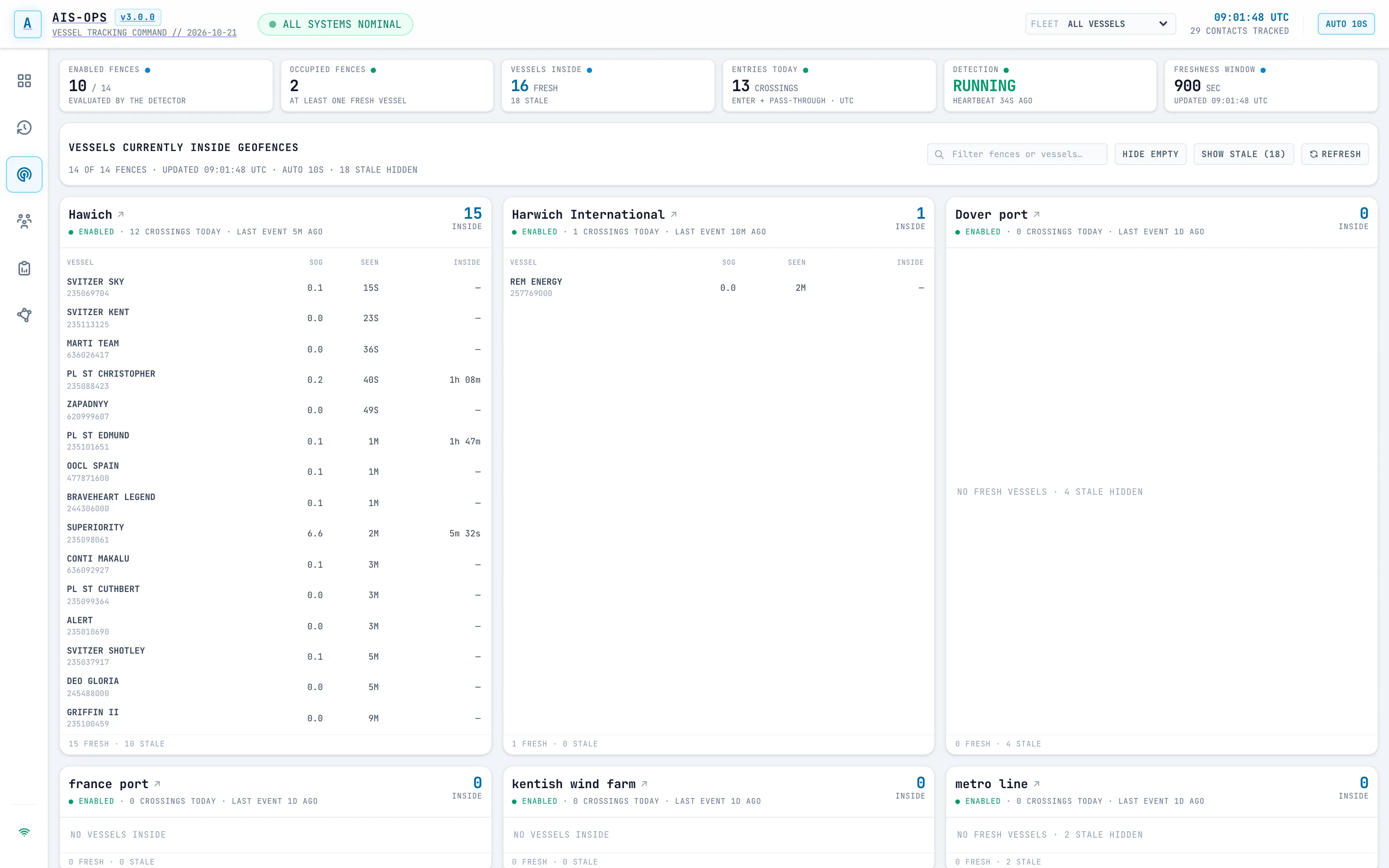Screen dimensions: 1389x868
Task: Select the BRAVEHEART LEGEND vessel row
Action: pyautogui.click(x=275, y=503)
